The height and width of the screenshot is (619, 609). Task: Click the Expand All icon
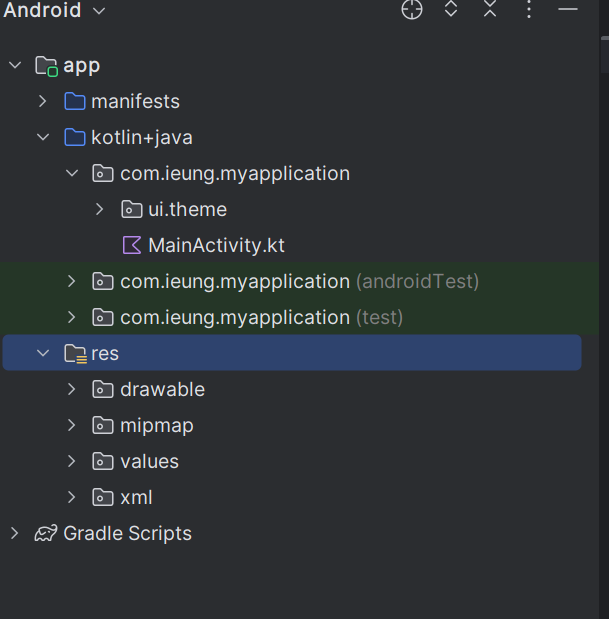[451, 9]
